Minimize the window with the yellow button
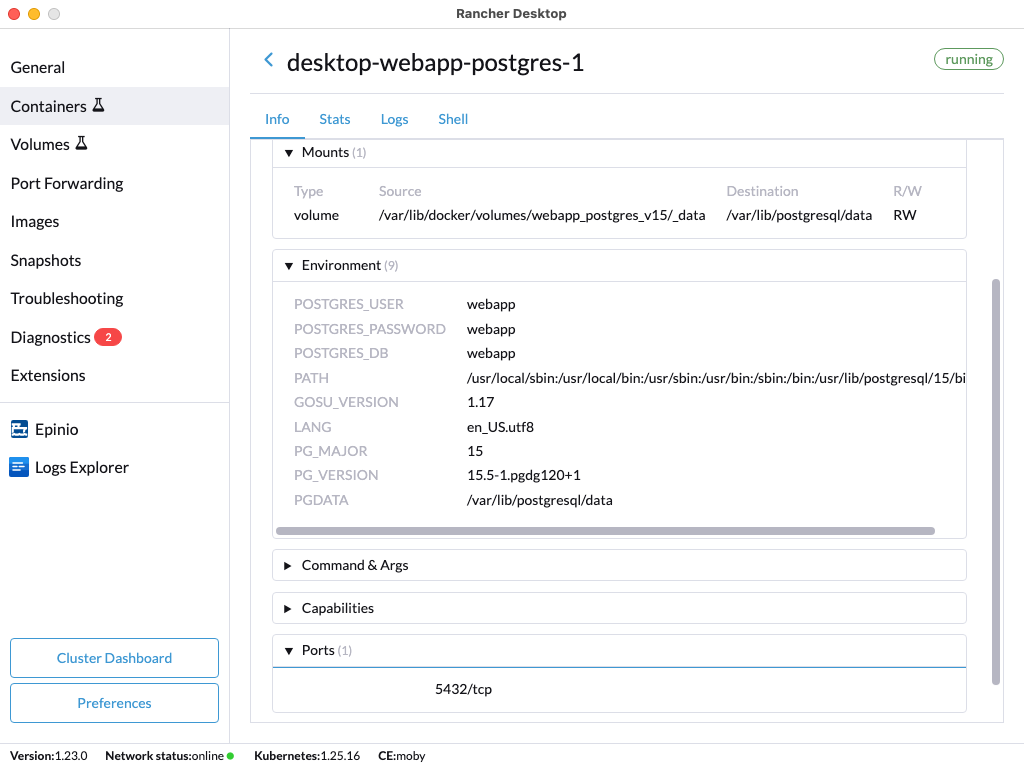 34,14
